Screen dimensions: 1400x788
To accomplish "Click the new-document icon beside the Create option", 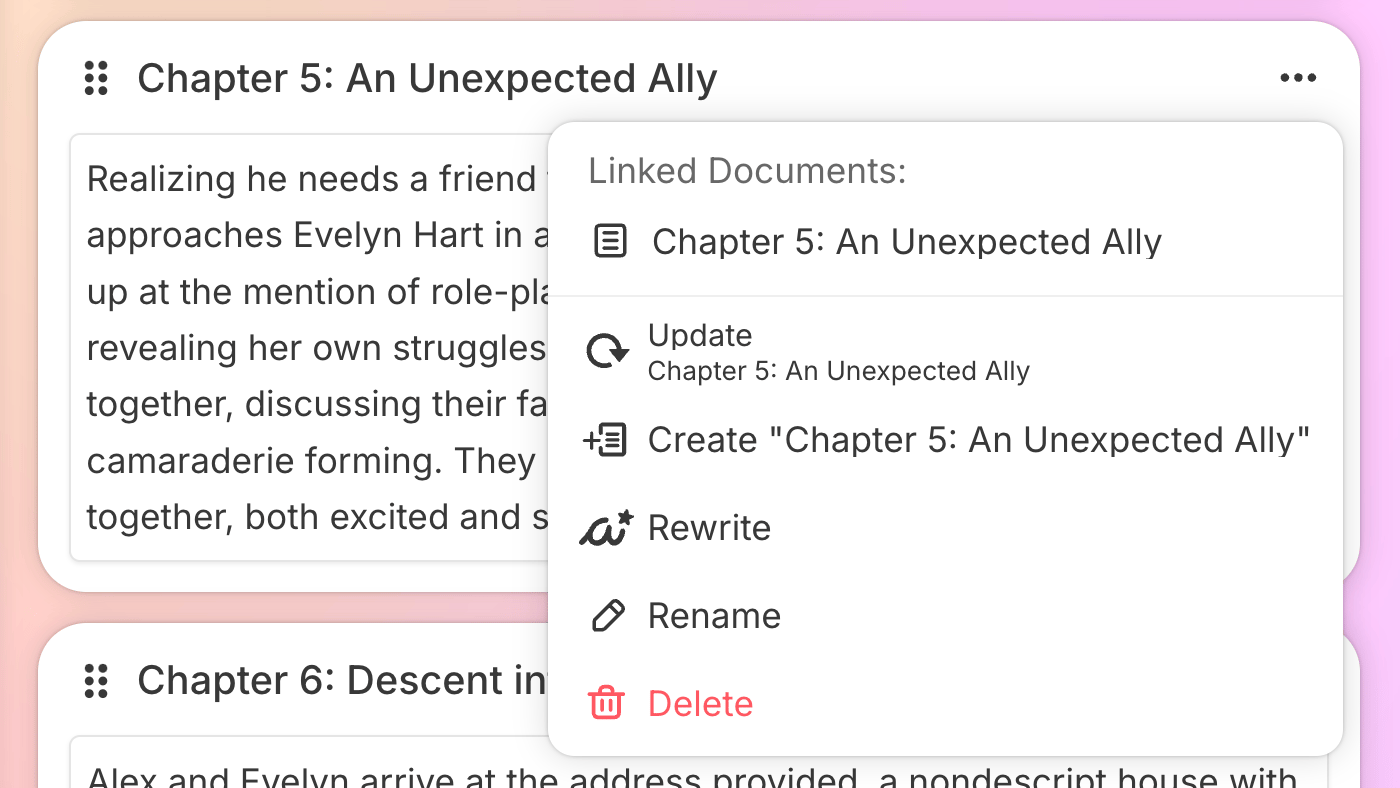I will 608,439.
